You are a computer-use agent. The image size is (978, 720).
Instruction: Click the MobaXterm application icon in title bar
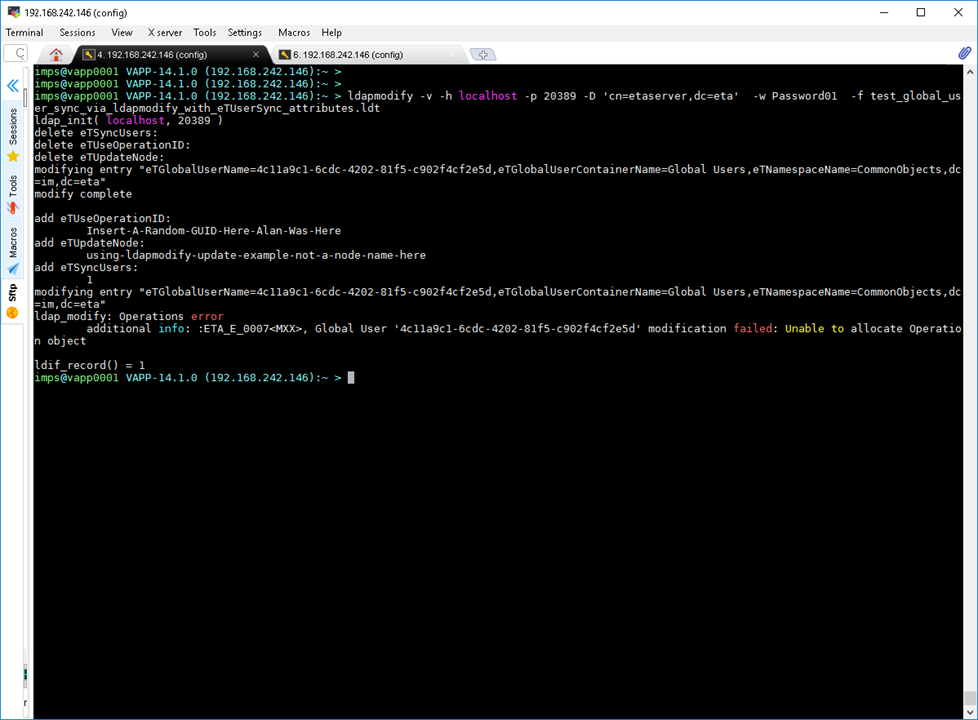pos(13,12)
